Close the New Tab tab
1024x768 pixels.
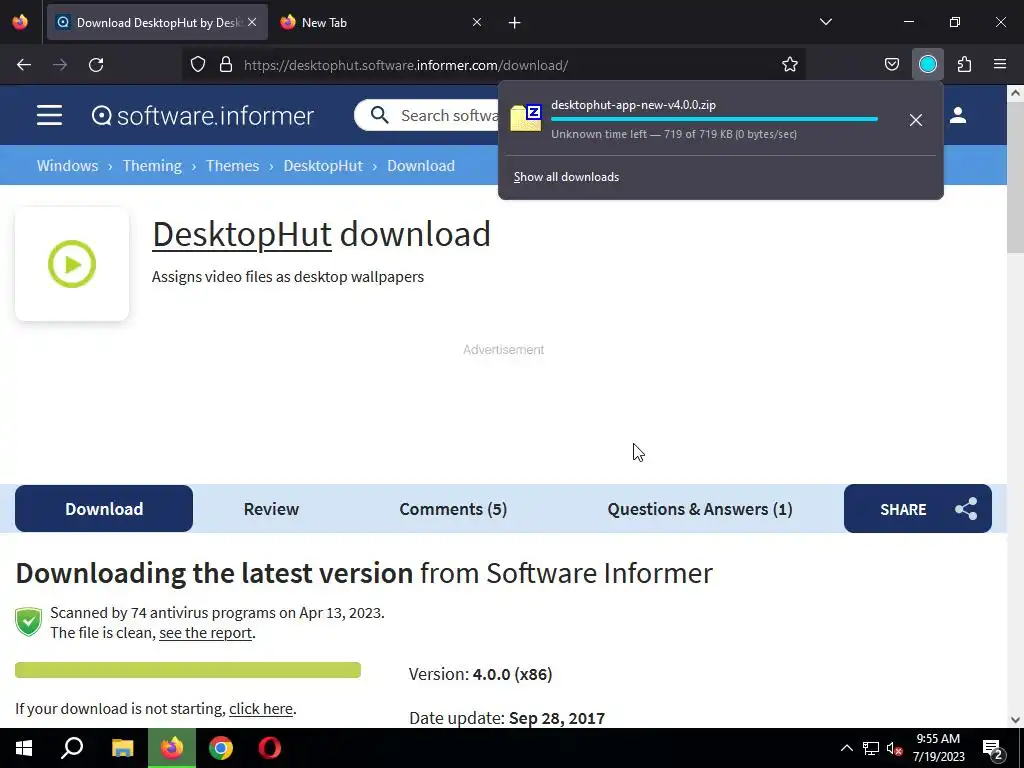click(x=477, y=22)
